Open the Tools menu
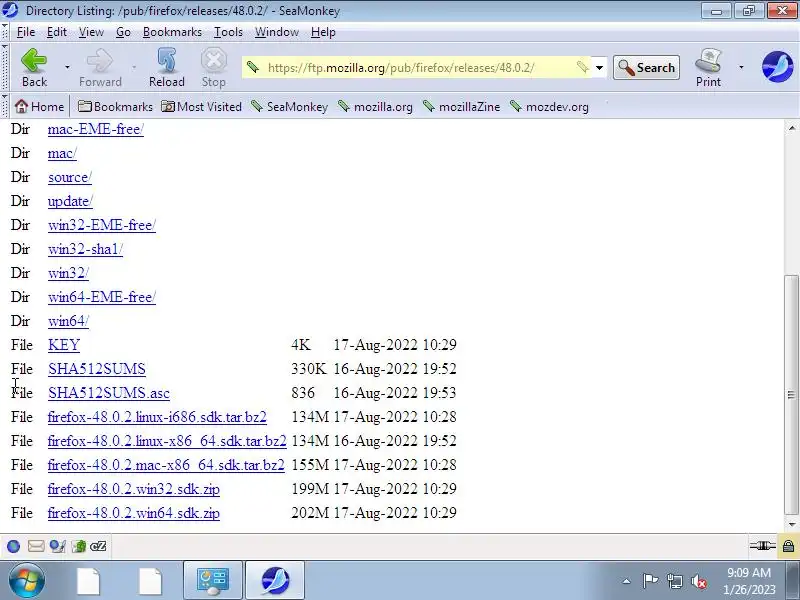 tap(228, 32)
